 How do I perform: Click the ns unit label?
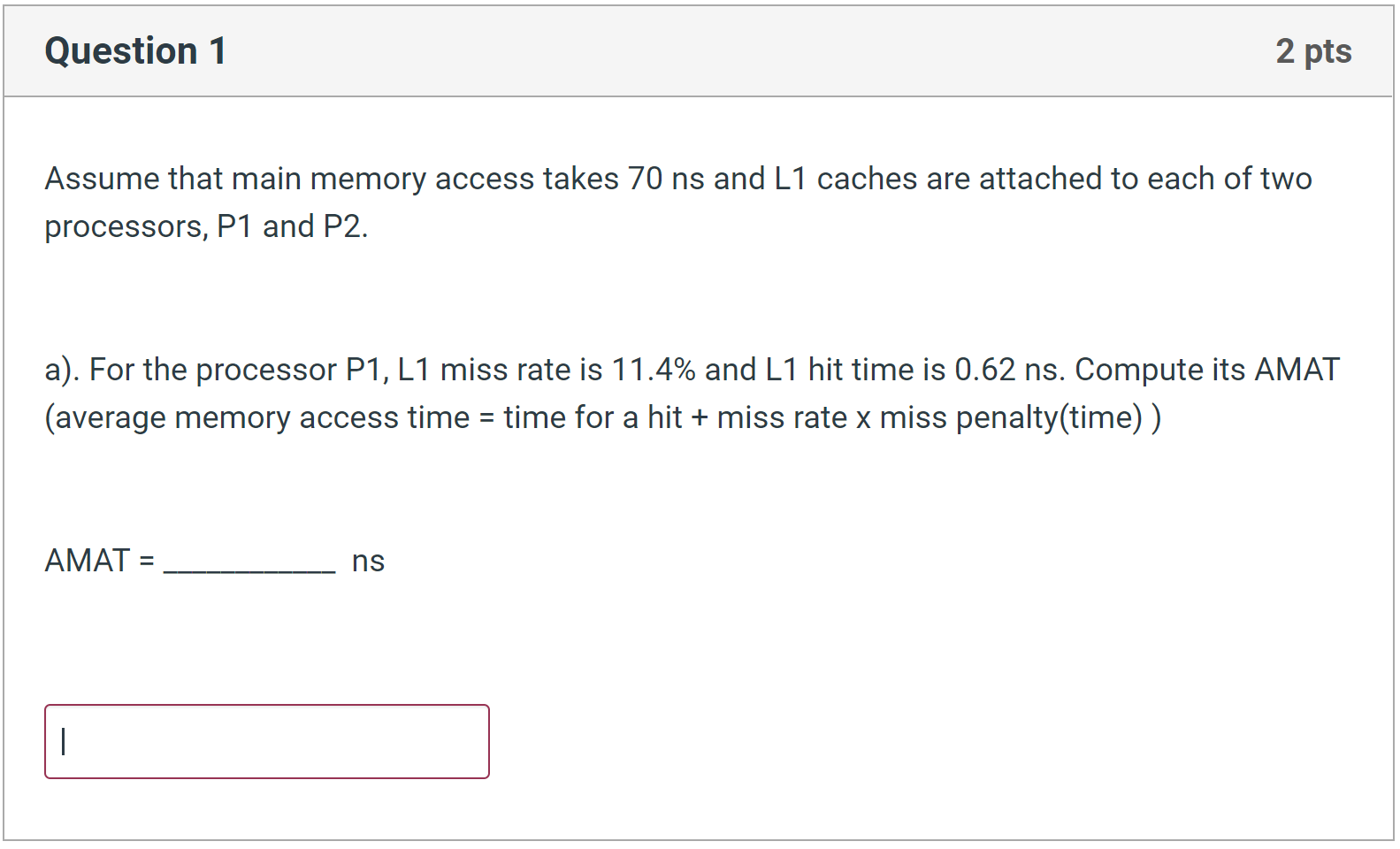(x=368, y=560)
